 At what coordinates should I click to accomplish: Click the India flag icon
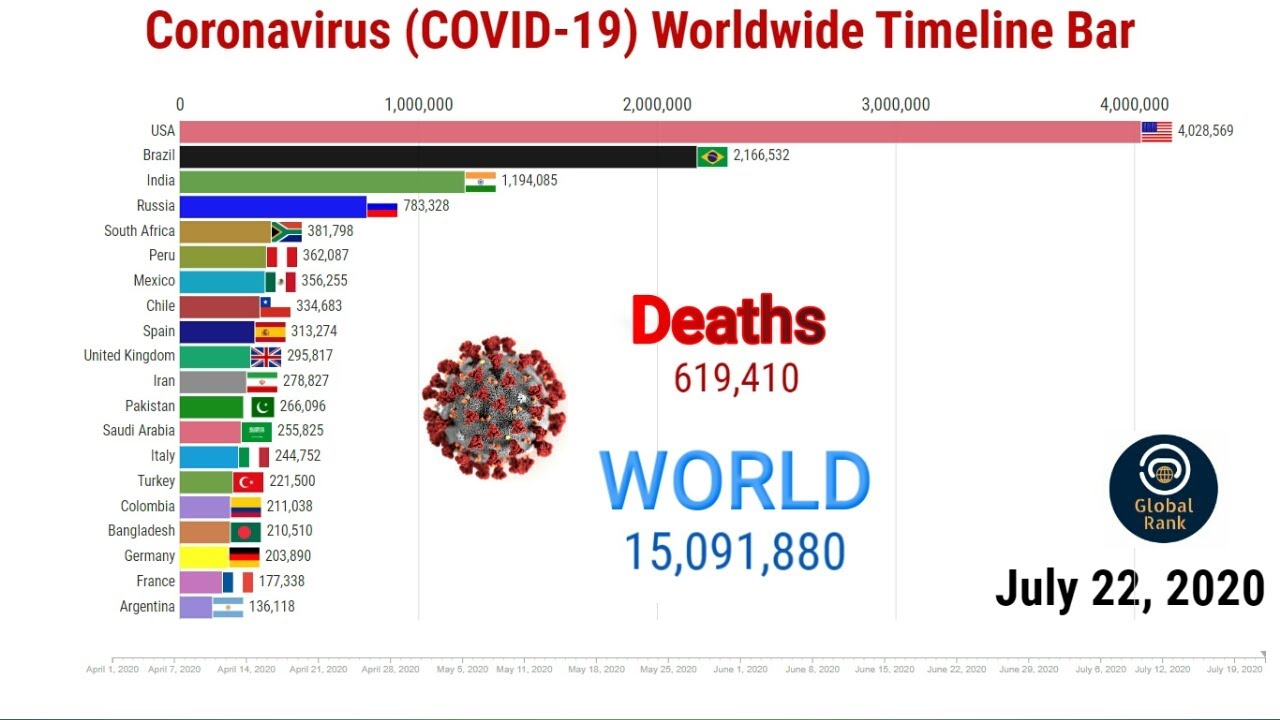pyautogui.click(x=481, y=181)
